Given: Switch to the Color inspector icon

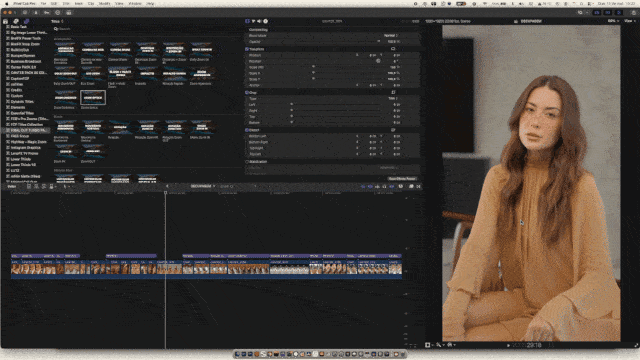Looking at the screenshot, I should click(253, 21).
